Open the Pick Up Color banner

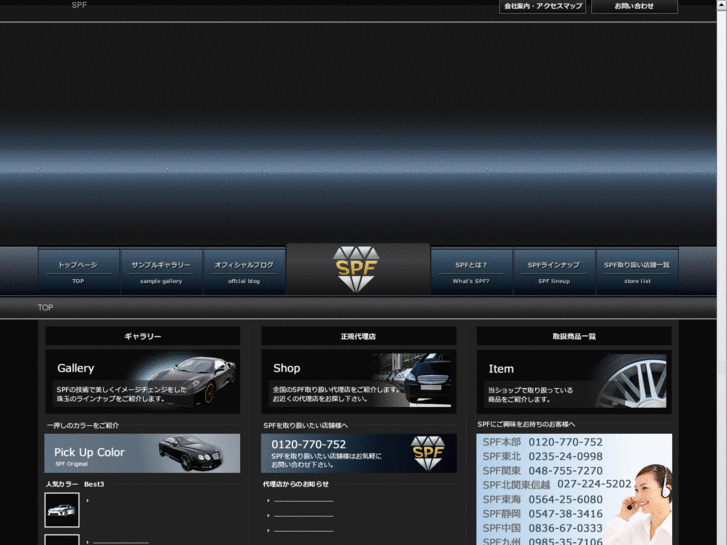pos(142,453)
